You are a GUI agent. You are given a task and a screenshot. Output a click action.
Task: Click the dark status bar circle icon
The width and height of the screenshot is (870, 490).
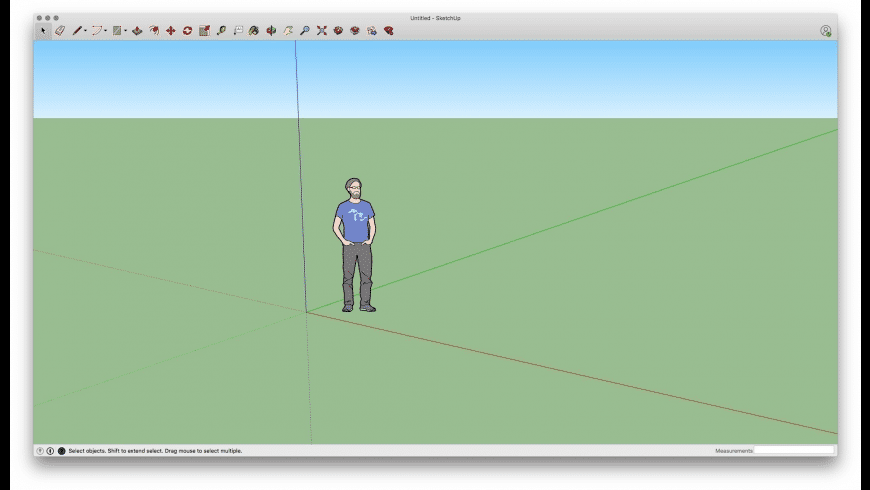pyautogui.click(x=61, y=451)
